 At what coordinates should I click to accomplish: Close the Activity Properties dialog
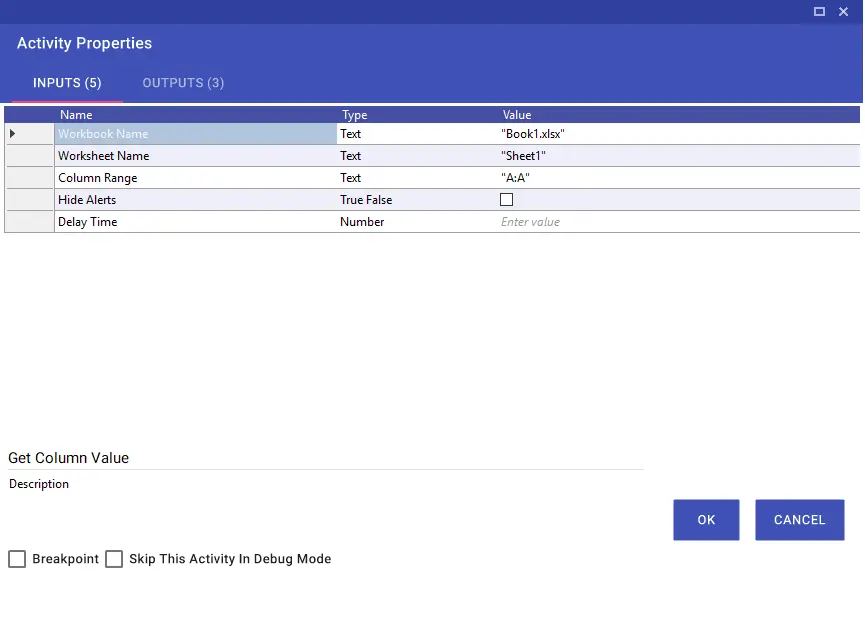(x=843, y=12)
